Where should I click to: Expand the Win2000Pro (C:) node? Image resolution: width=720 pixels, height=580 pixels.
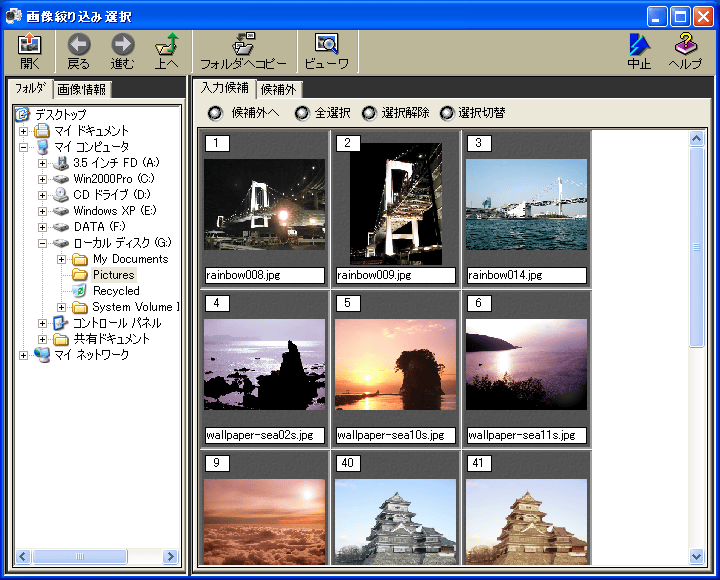pos(42,180)
